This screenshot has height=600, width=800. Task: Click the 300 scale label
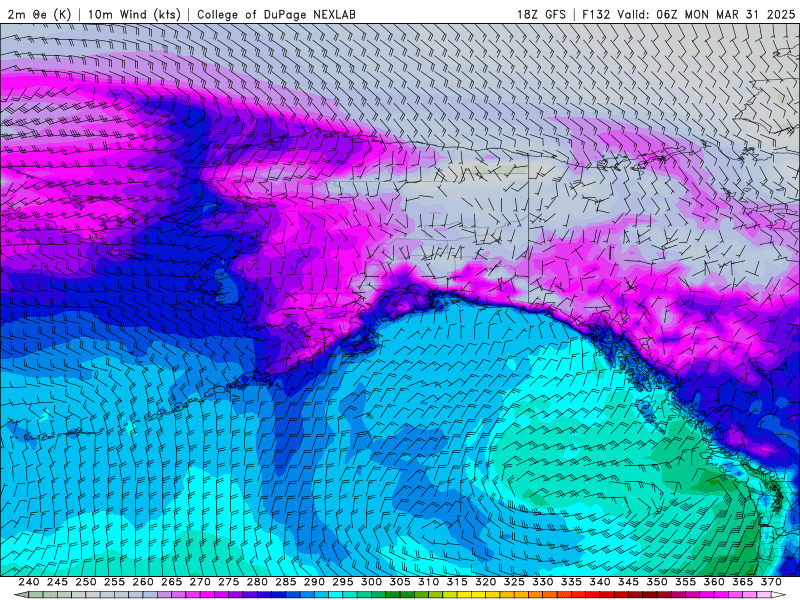(x=371, y=582)
